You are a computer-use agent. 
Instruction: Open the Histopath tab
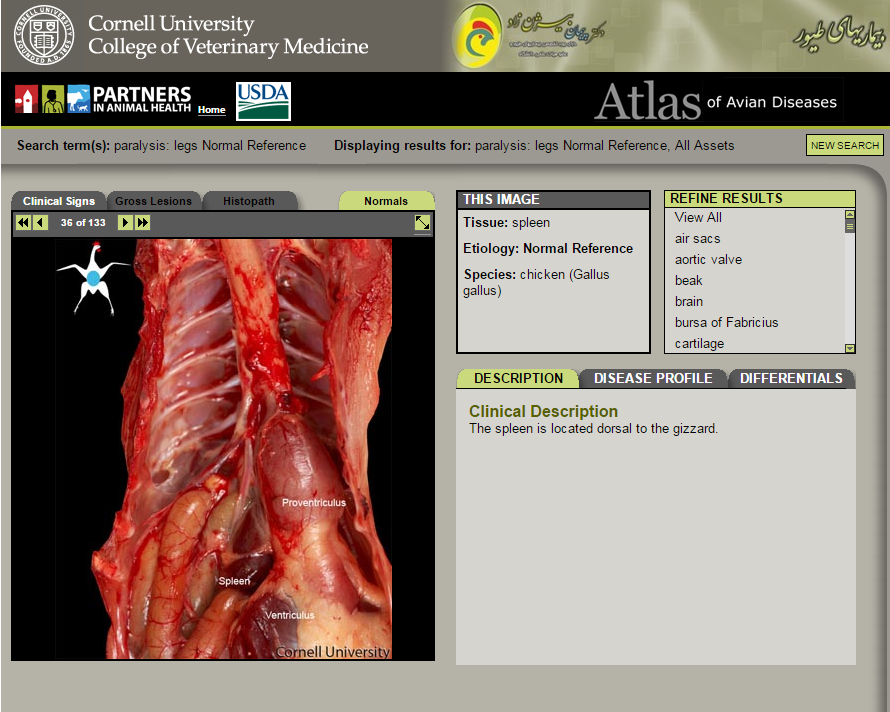tap(249, 201)
